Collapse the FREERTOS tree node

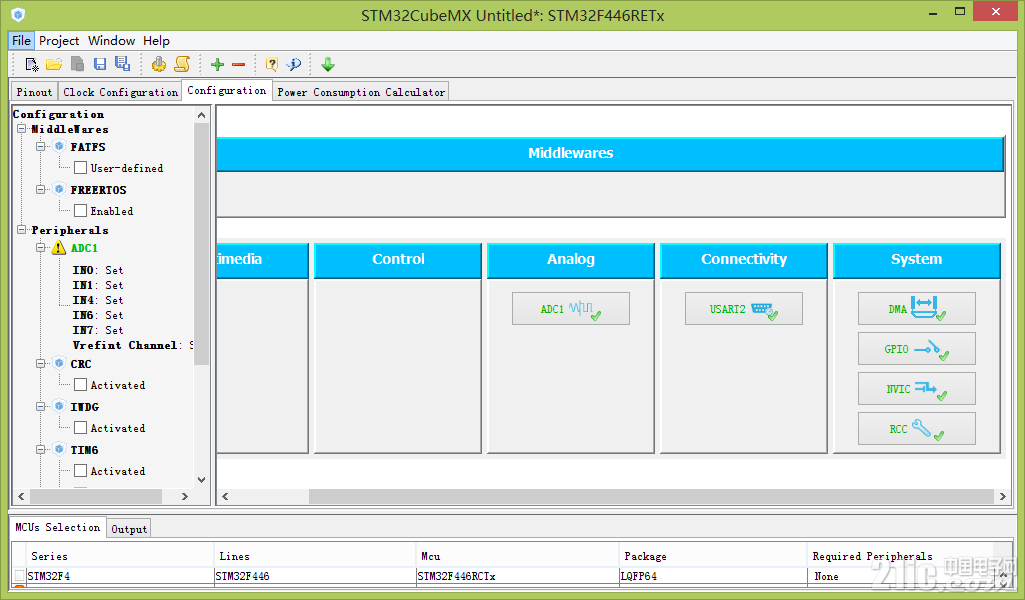point(41,190)
